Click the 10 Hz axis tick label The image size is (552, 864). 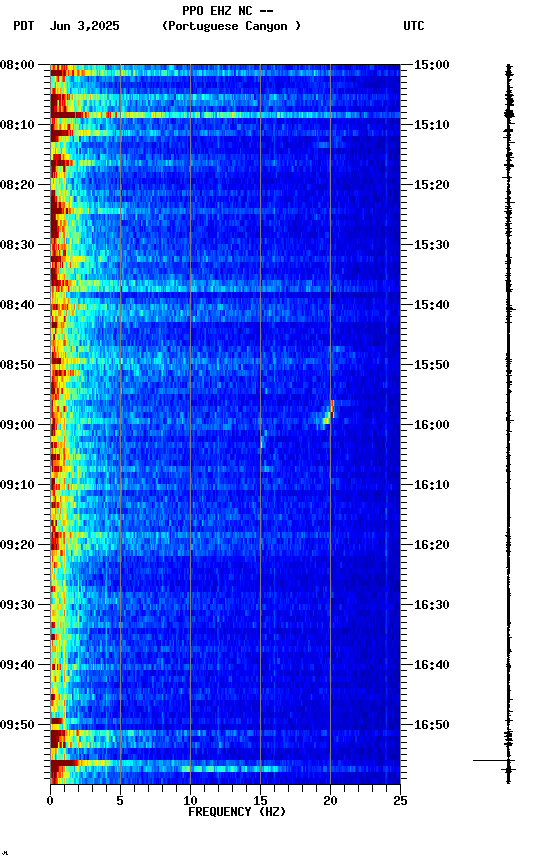coord(190,801)
